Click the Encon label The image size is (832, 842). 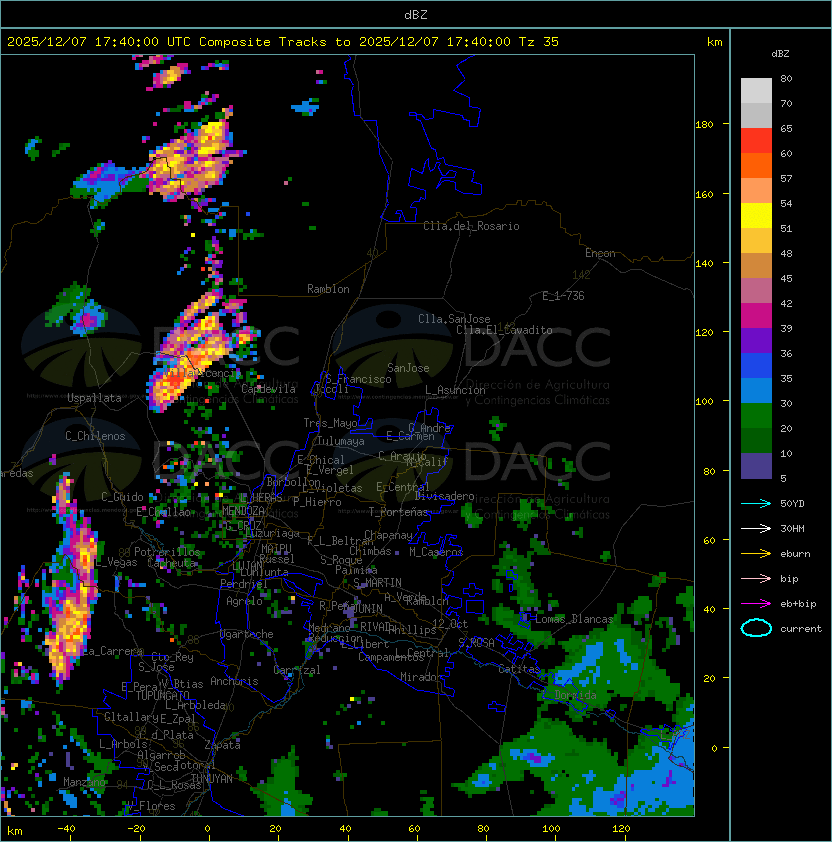[600, 253]
